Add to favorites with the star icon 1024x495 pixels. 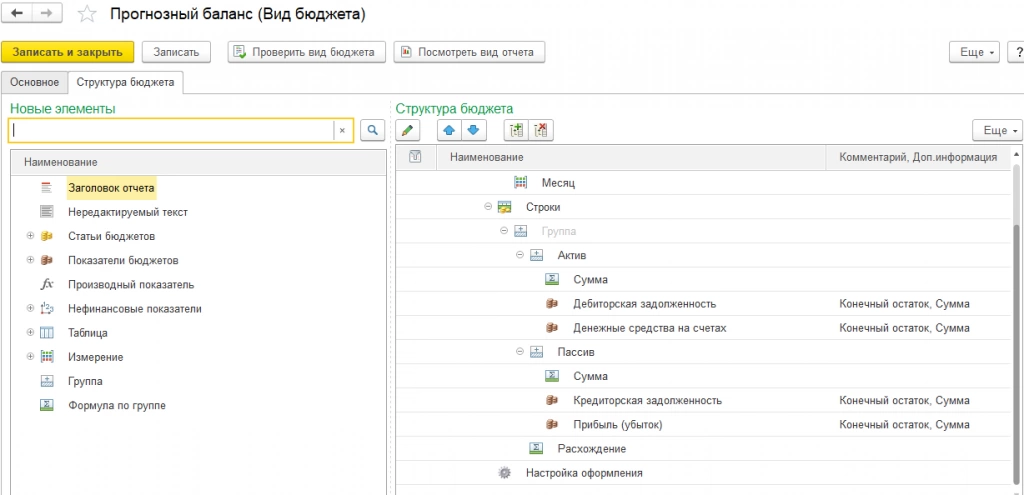point(88,15)
